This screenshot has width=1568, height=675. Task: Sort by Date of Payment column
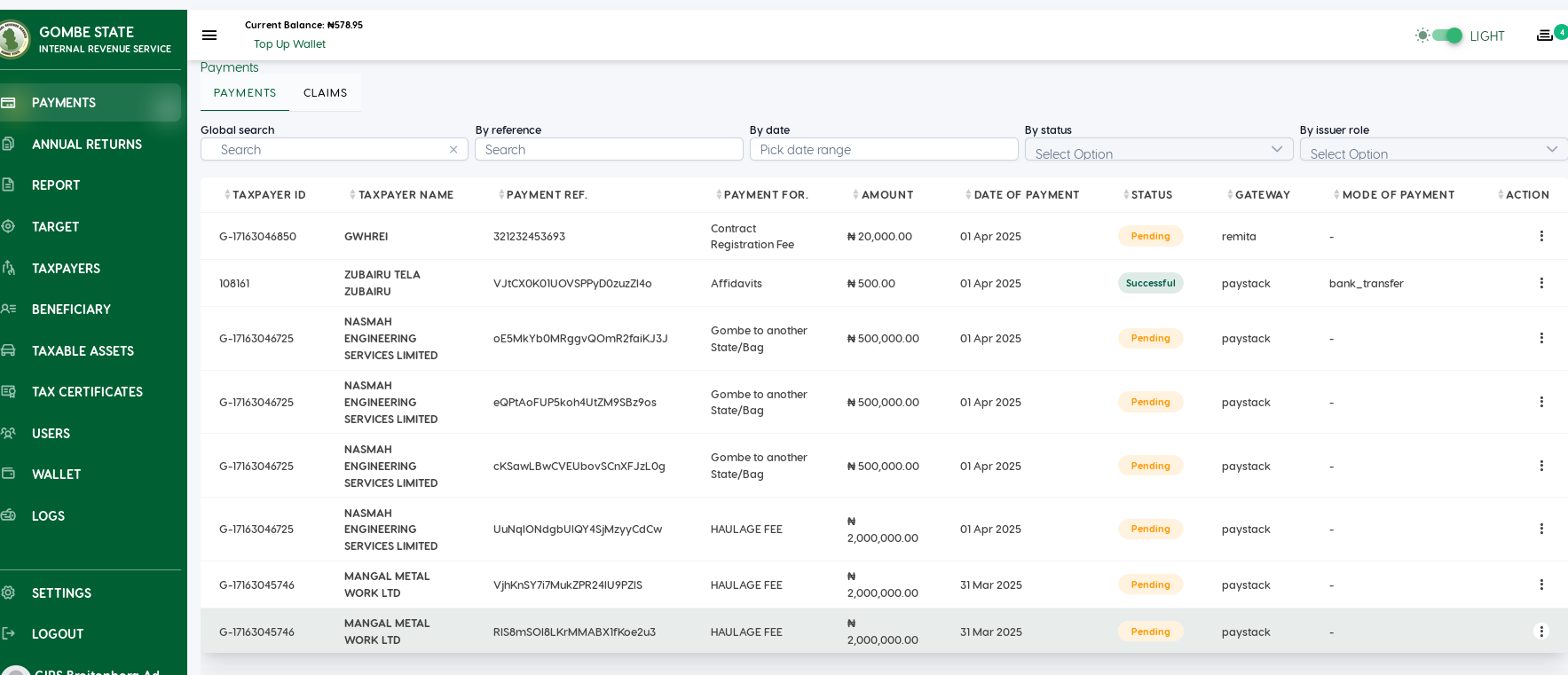[x=1022, y=195]
